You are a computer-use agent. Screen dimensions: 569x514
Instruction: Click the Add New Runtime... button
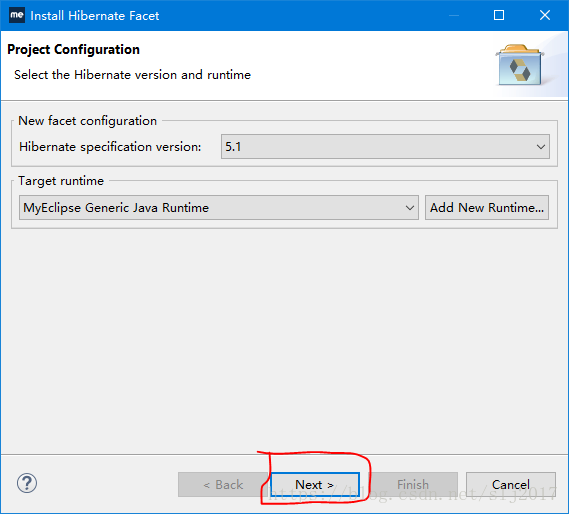pos(487,208)
